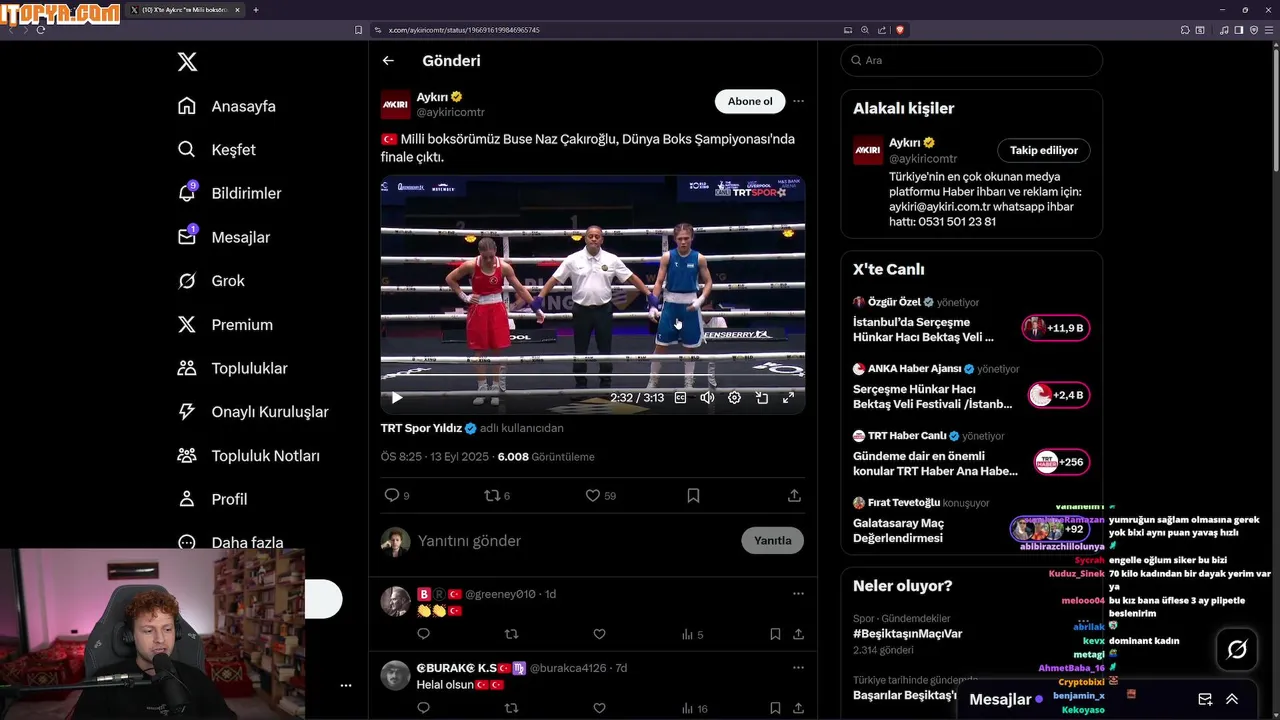The image size is (1280, 720).
Task: Click the browser address bar URL
Action: 464,30
